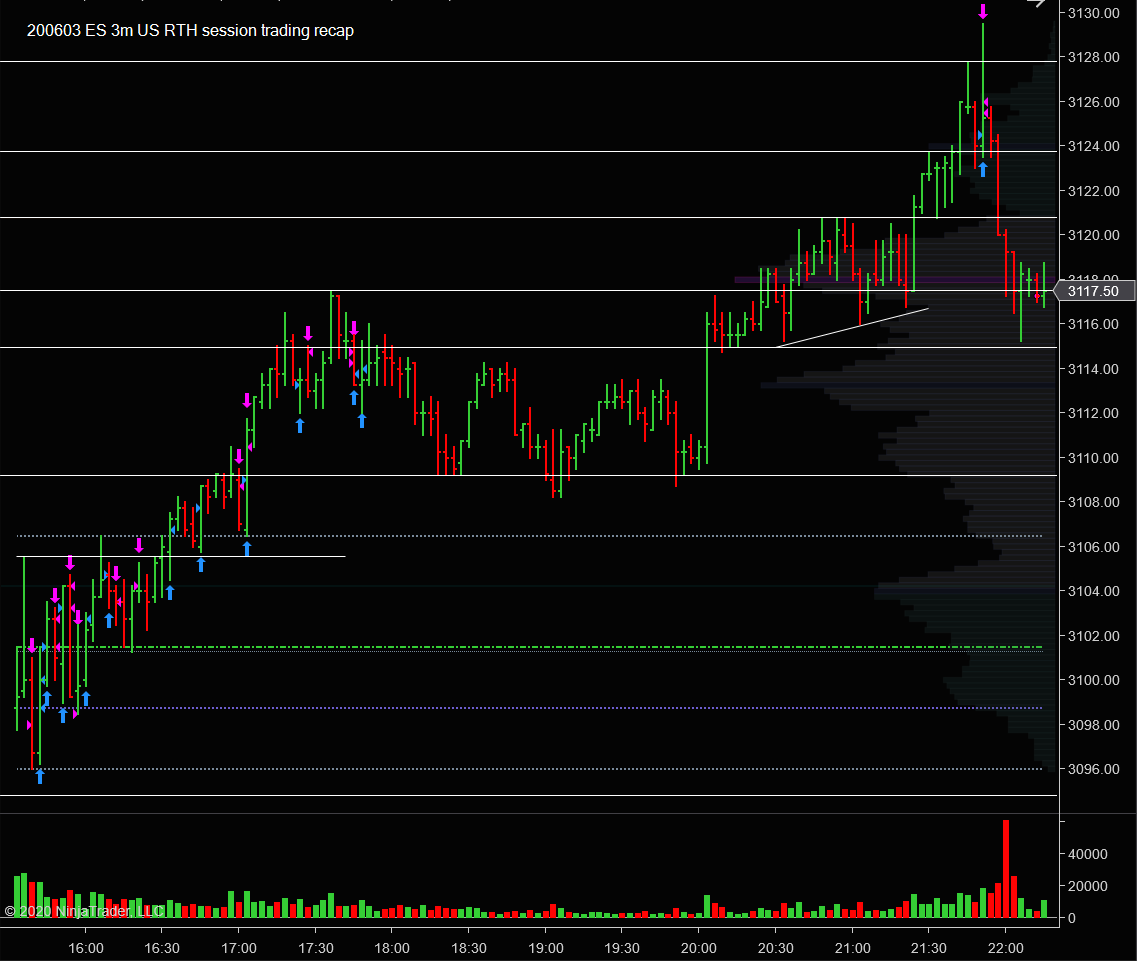Click the chart title '200603 ES 3m US RTH session trading recap'

coord(190,30)
